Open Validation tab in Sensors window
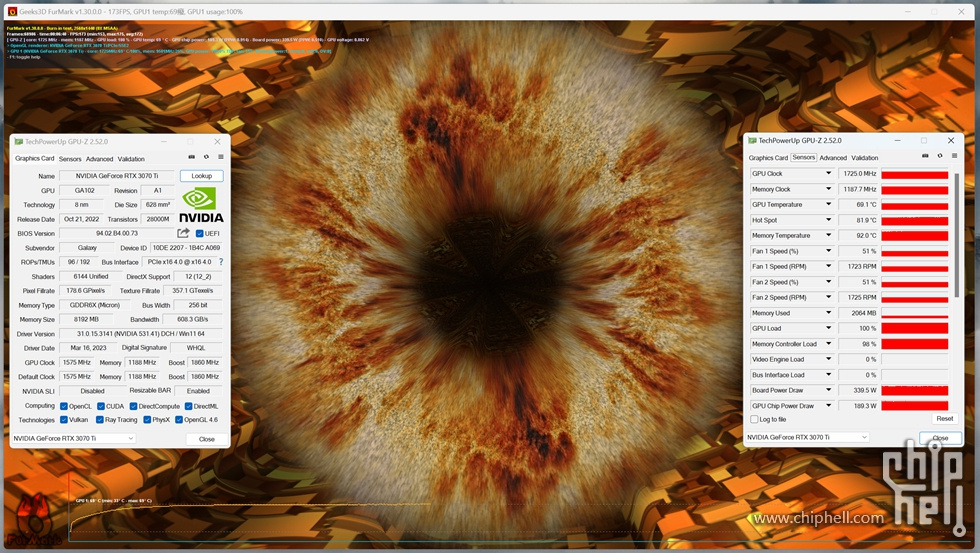The height and width of the screenshot is (553, 980). tap(865, 157)
